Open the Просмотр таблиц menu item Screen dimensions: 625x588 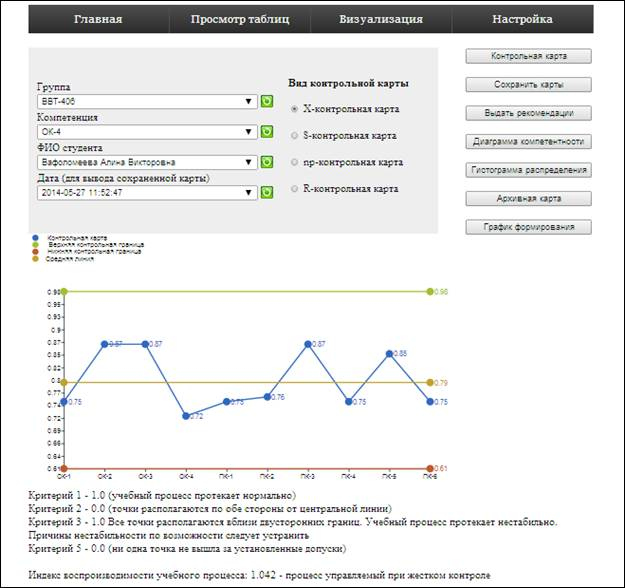tap(240, 19)
